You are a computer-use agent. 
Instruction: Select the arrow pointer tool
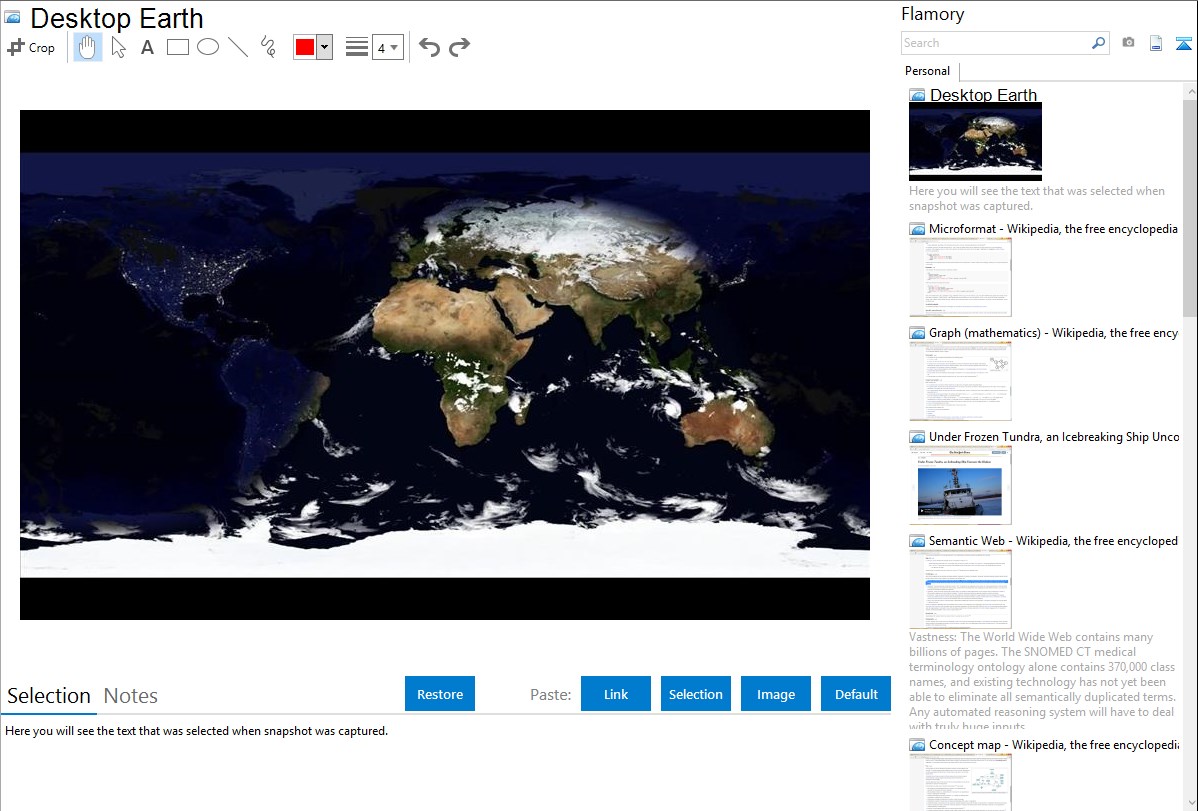tap(118, 47)
